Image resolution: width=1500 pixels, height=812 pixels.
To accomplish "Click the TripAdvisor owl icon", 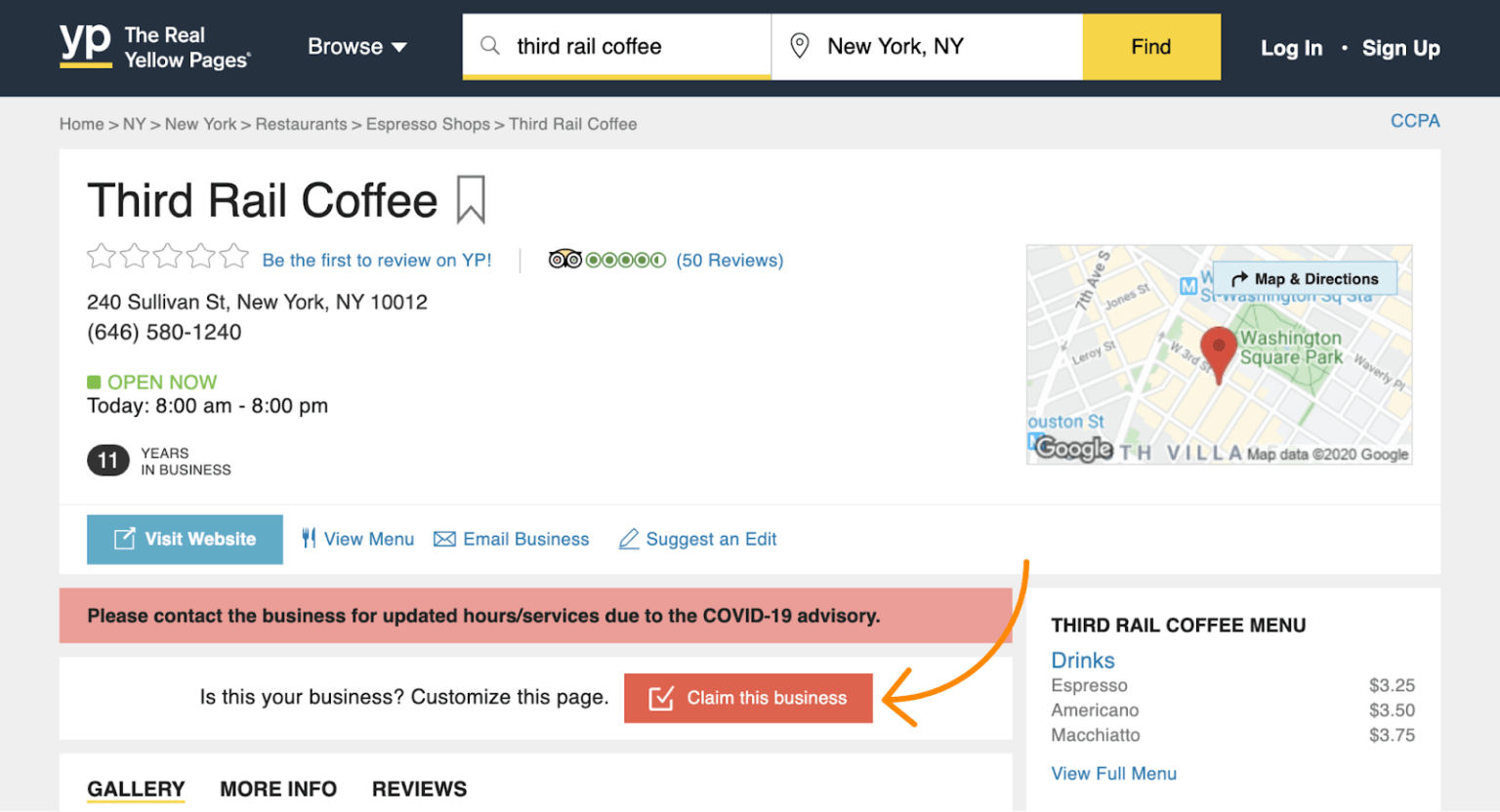I will 564,259.
